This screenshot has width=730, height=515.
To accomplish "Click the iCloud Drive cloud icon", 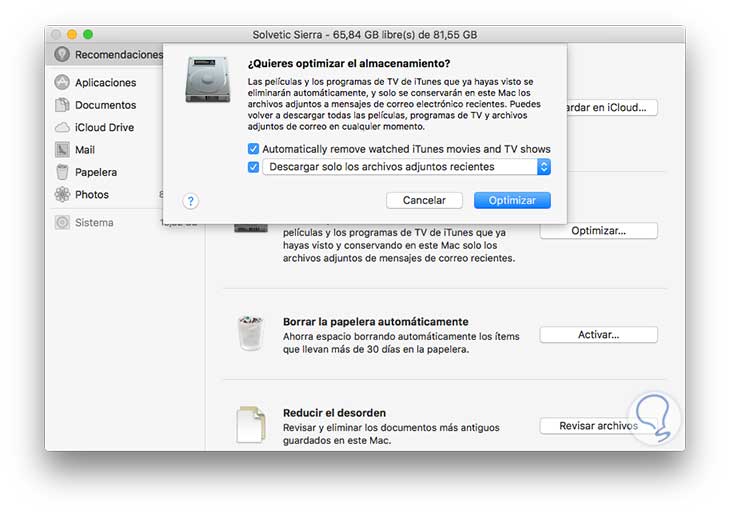I will tap(62, 127).
